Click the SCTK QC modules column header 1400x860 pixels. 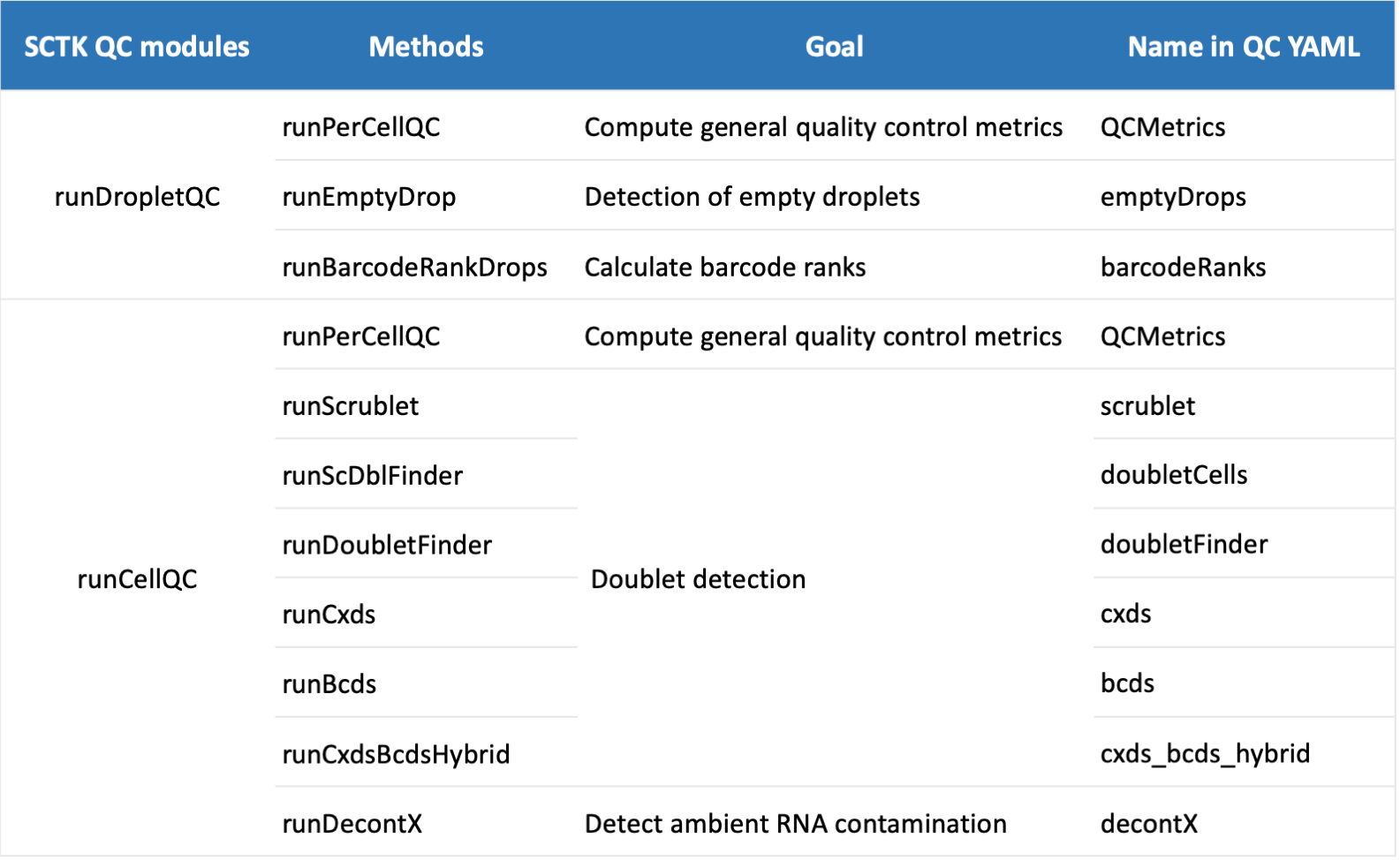pos(136,46)
